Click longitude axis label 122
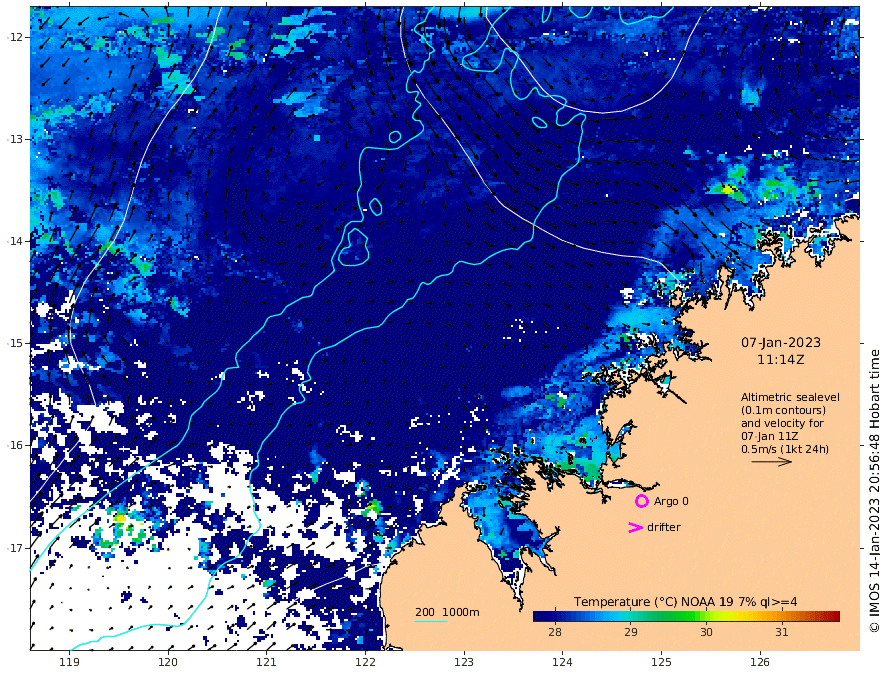The width and height of the screenshot is (880, 680). [365, 663]
